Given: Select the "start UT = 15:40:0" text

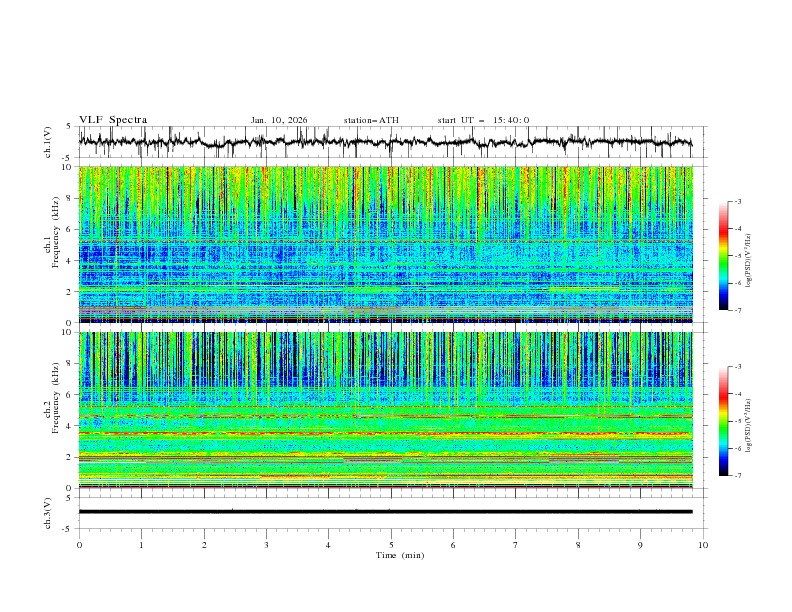Looking at the screenshot, I should pyautogui.click(x=483, y=120).
